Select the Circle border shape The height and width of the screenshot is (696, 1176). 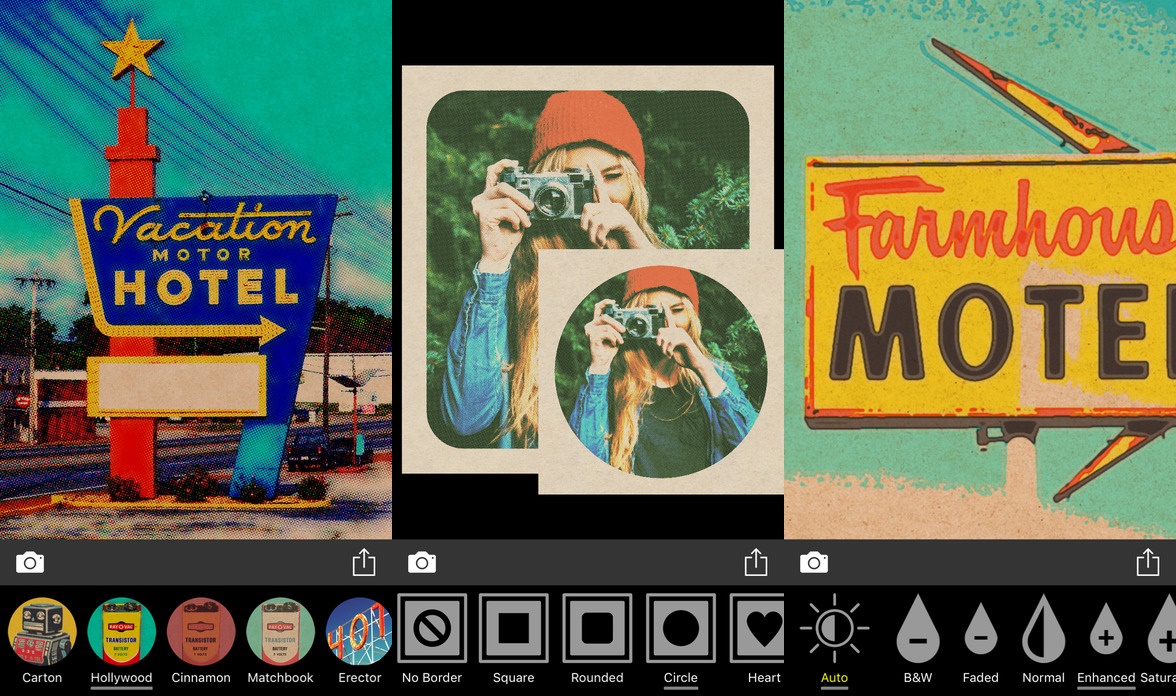tap(681, 629)
